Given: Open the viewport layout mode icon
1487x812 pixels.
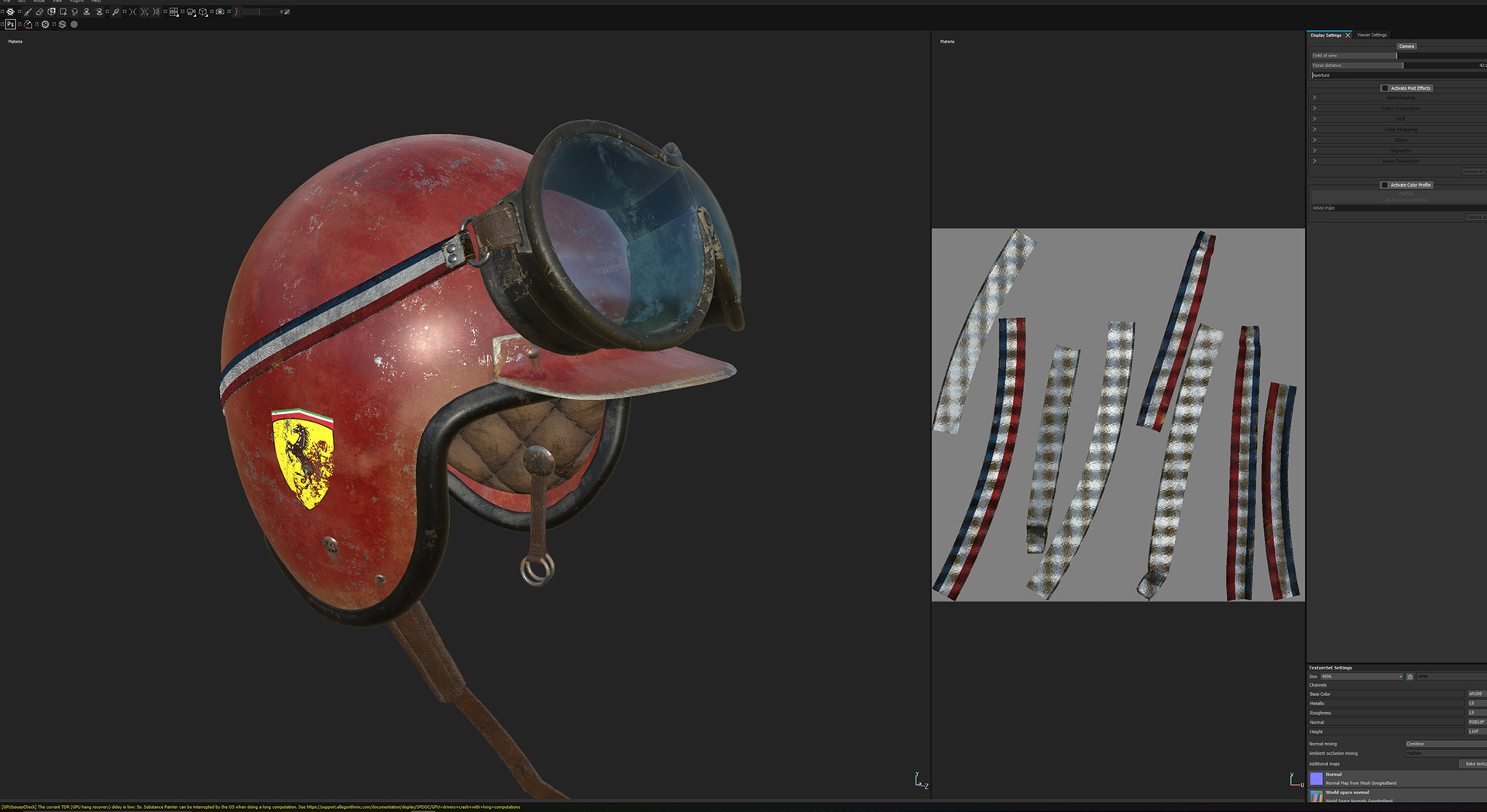Looking at the screenshot, I should (x=173, y=12).
